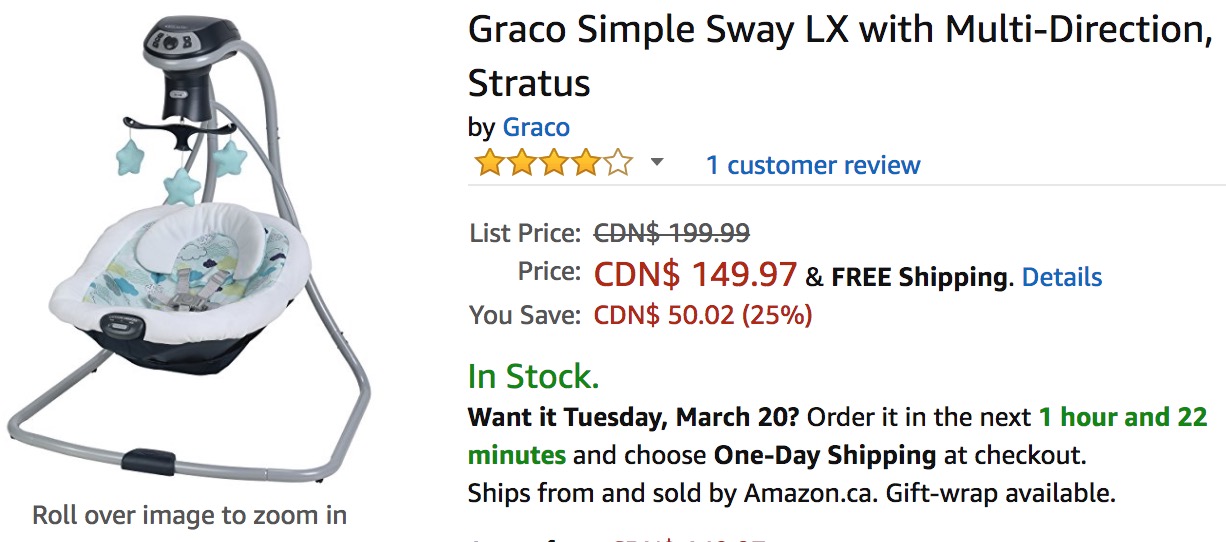Click the green In Stock text
Image resolution: width=1226 pixels, height=542 pixels.
point(534,376)
